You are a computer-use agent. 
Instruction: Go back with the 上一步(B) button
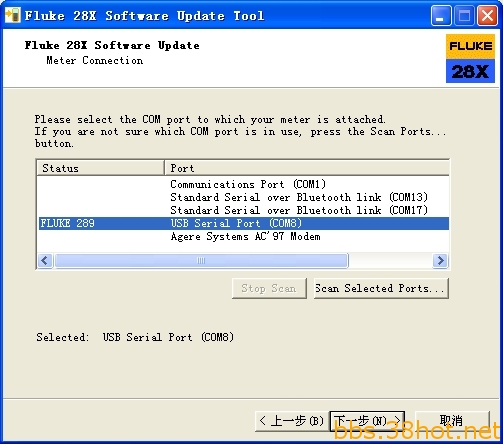click(x=292, y=421)
